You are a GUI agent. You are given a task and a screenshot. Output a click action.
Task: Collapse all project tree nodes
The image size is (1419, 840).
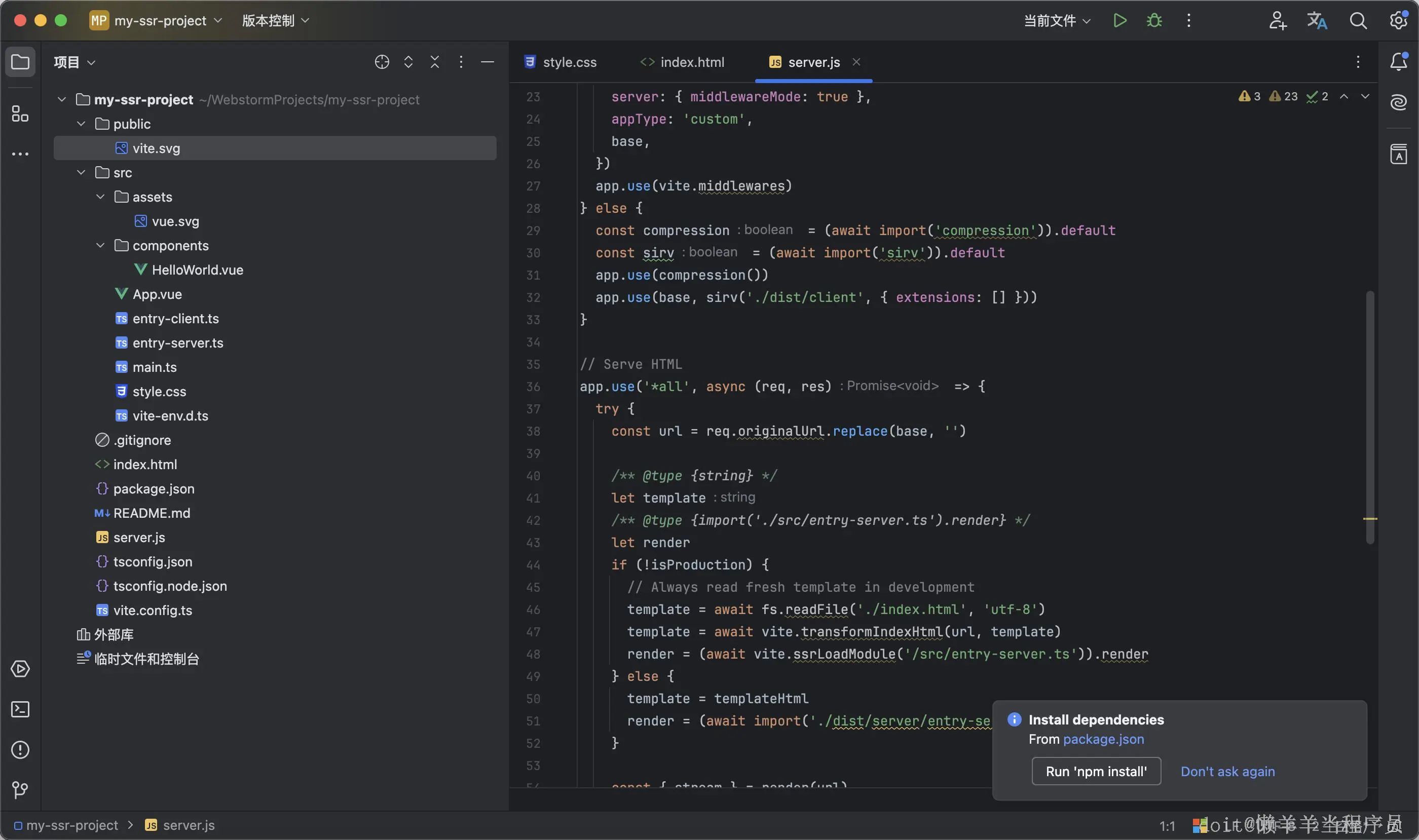coord(434,62)
